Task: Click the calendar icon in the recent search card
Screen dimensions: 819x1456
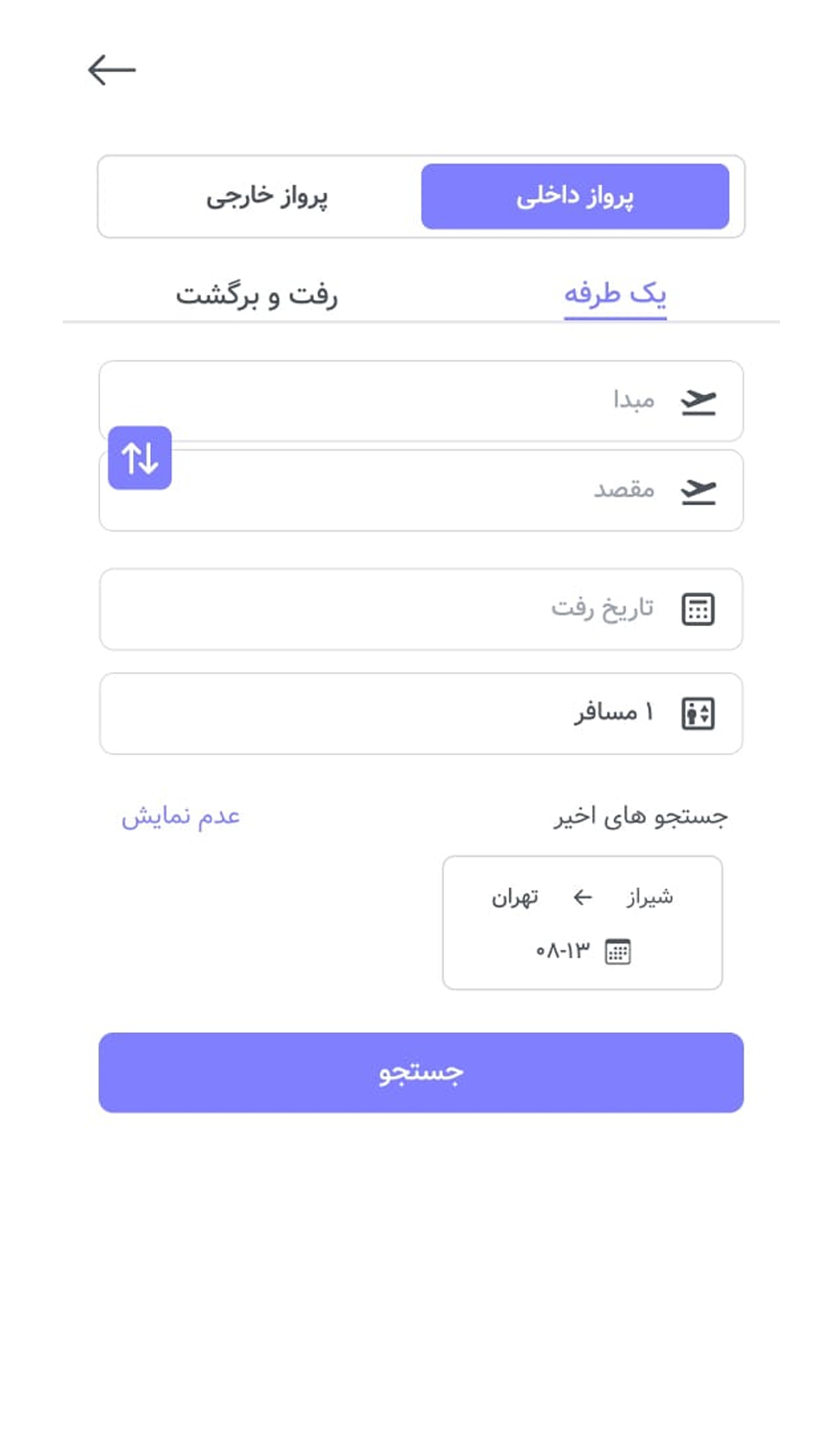Action: point(618,952)
